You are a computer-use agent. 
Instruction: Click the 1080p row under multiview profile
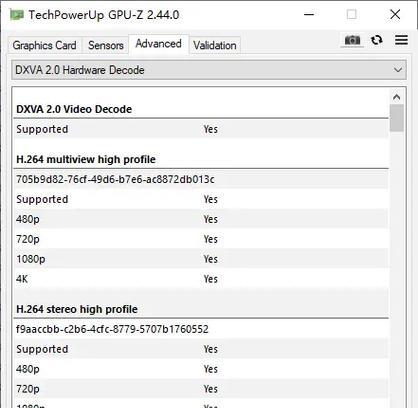[x=201, y=259]
